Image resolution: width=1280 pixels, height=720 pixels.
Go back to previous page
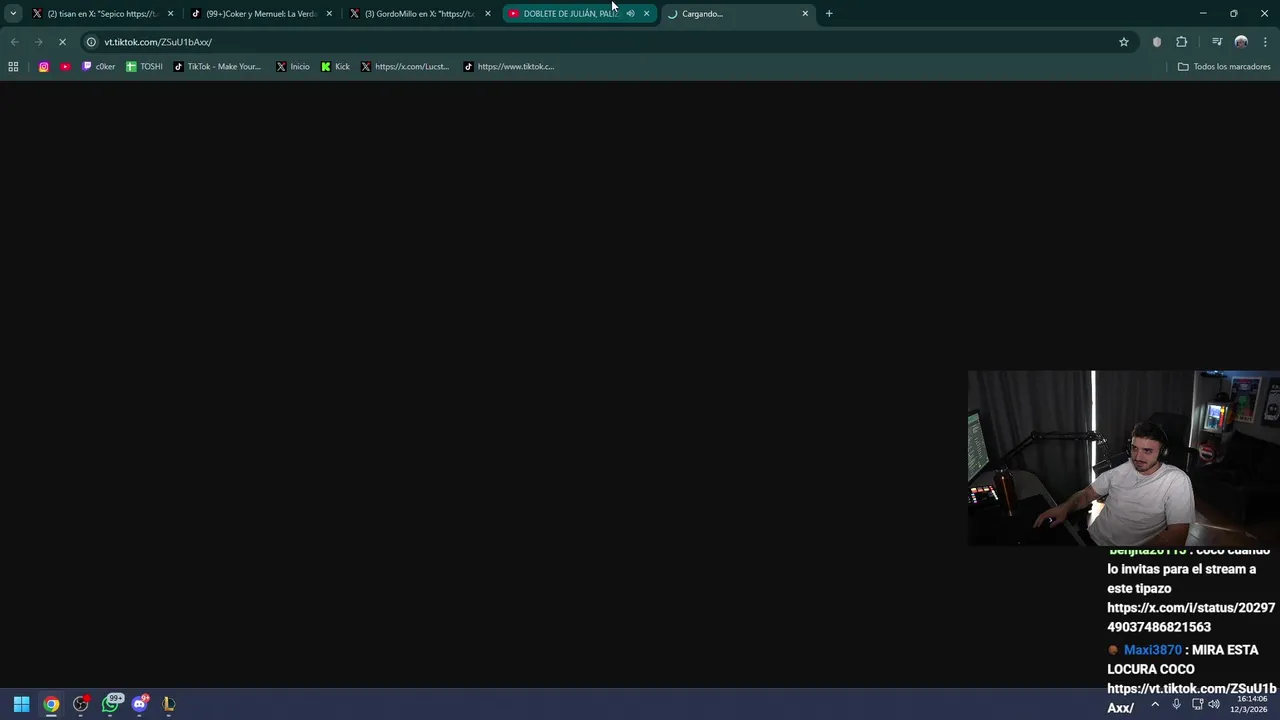[x=14, y=42]
